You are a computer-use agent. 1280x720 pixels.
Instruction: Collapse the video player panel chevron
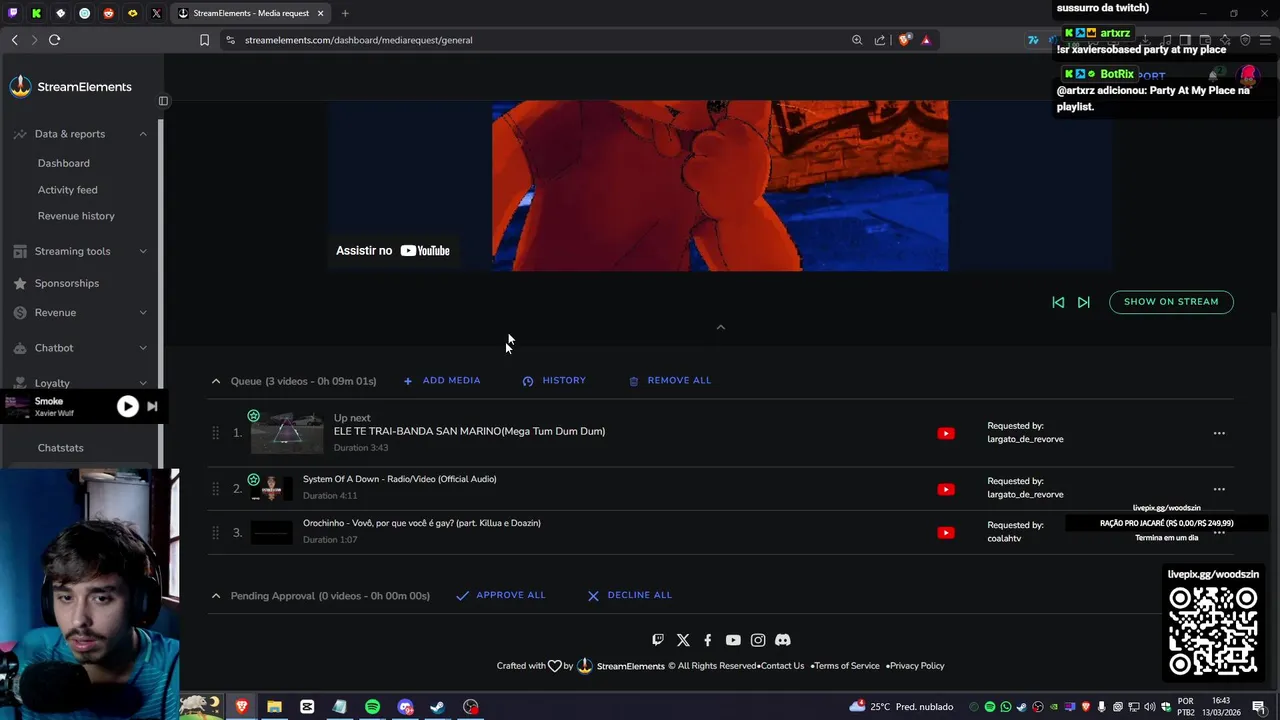720,327
